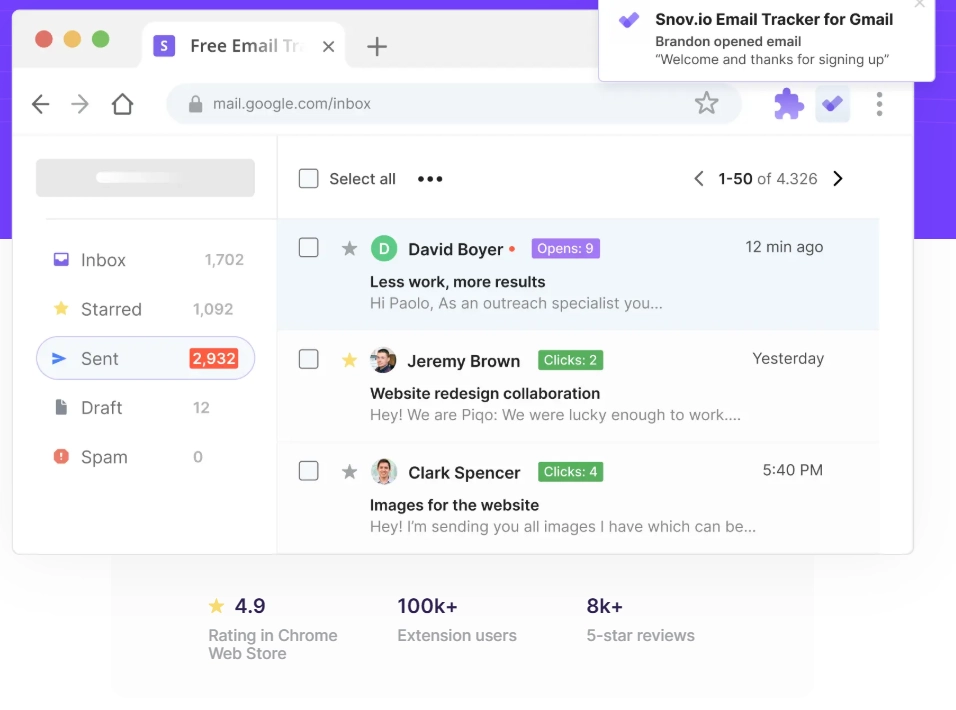The image size is (956, 710).
Task: Click the padlock icon in address bar
Action: pyautogui.click(x=195, y=104)
